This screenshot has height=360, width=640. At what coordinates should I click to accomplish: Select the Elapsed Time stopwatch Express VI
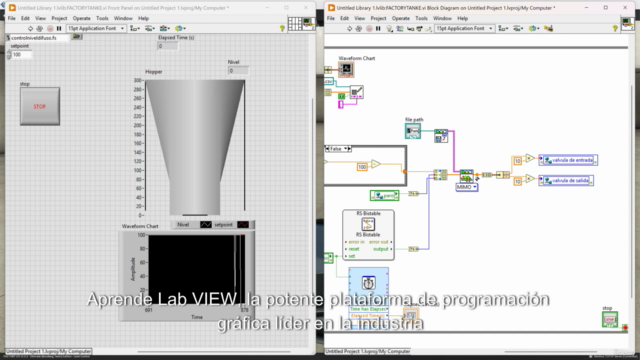coord(369,283)
